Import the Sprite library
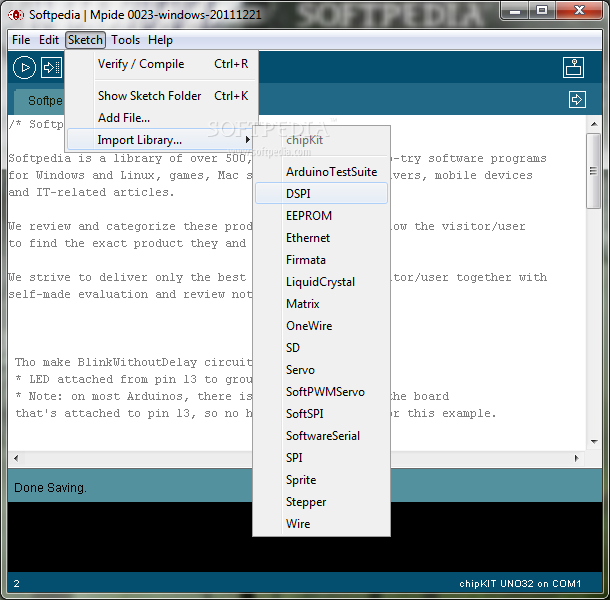The image size is (610, 600). tap(321, 480)
